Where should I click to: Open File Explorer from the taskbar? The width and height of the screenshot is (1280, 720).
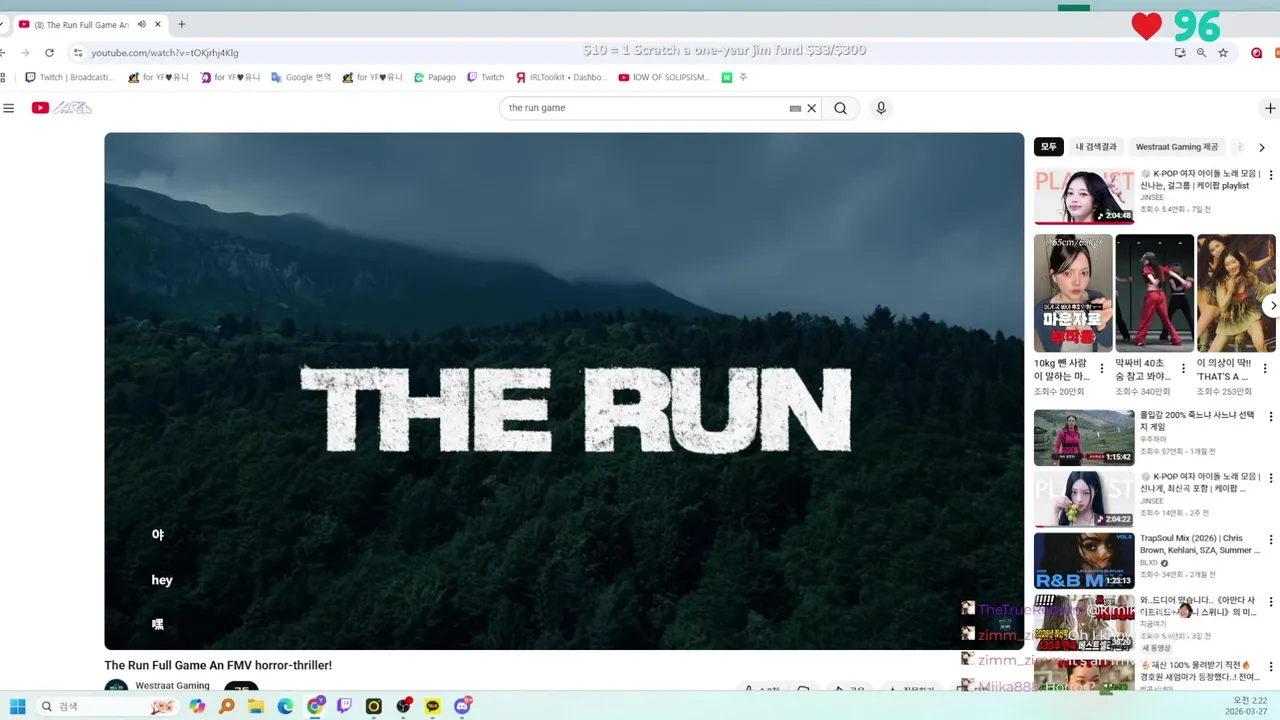256,706
